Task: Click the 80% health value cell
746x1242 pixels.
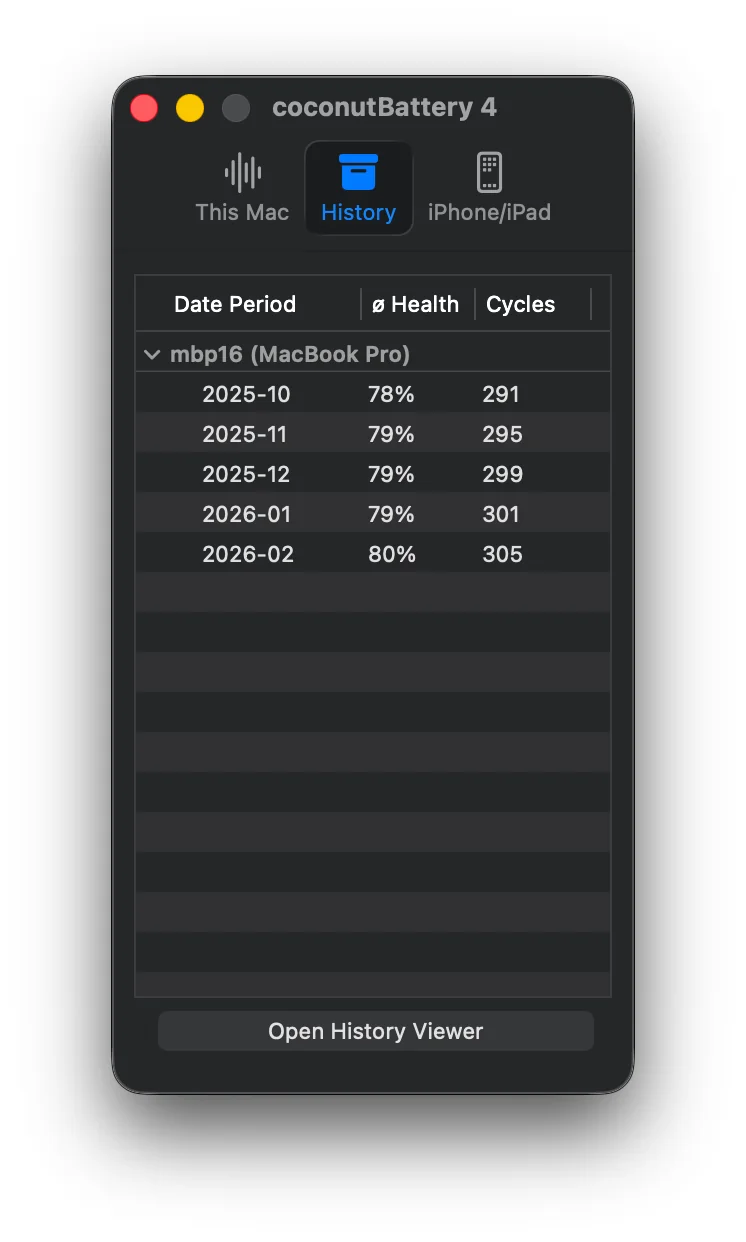Action: point(392,554)
